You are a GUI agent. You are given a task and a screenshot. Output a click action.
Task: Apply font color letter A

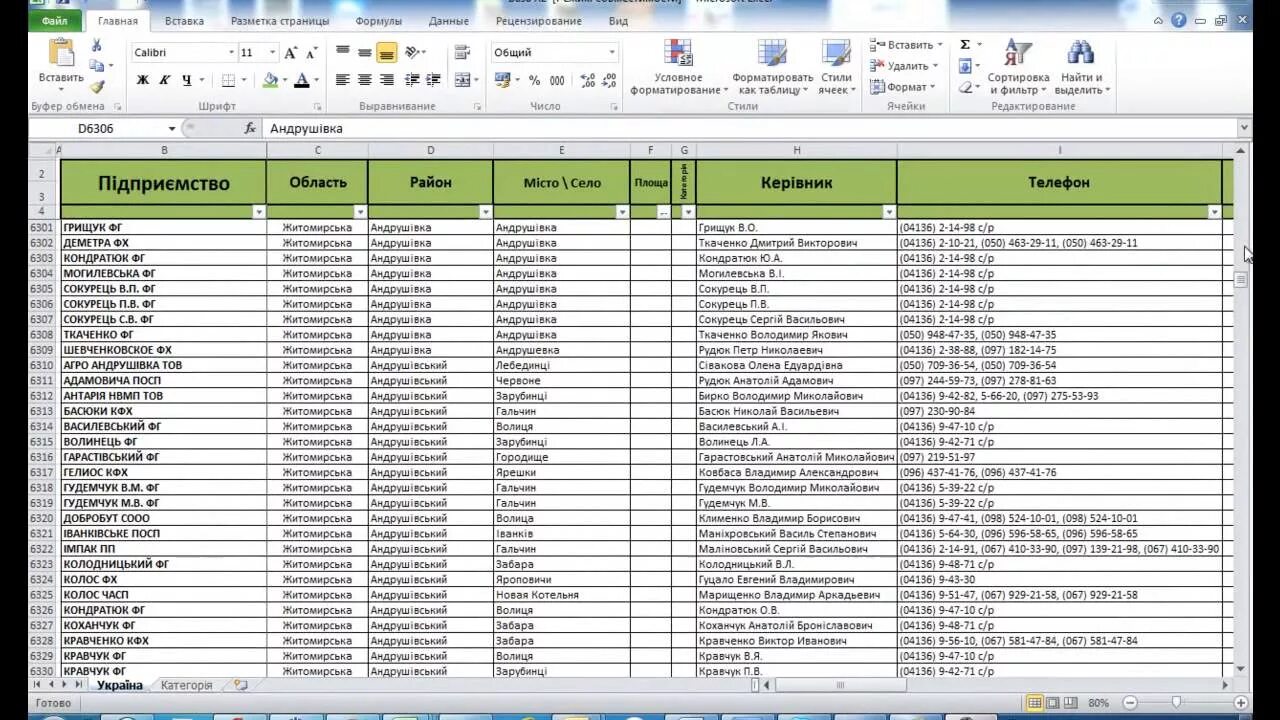pos(302,80)
